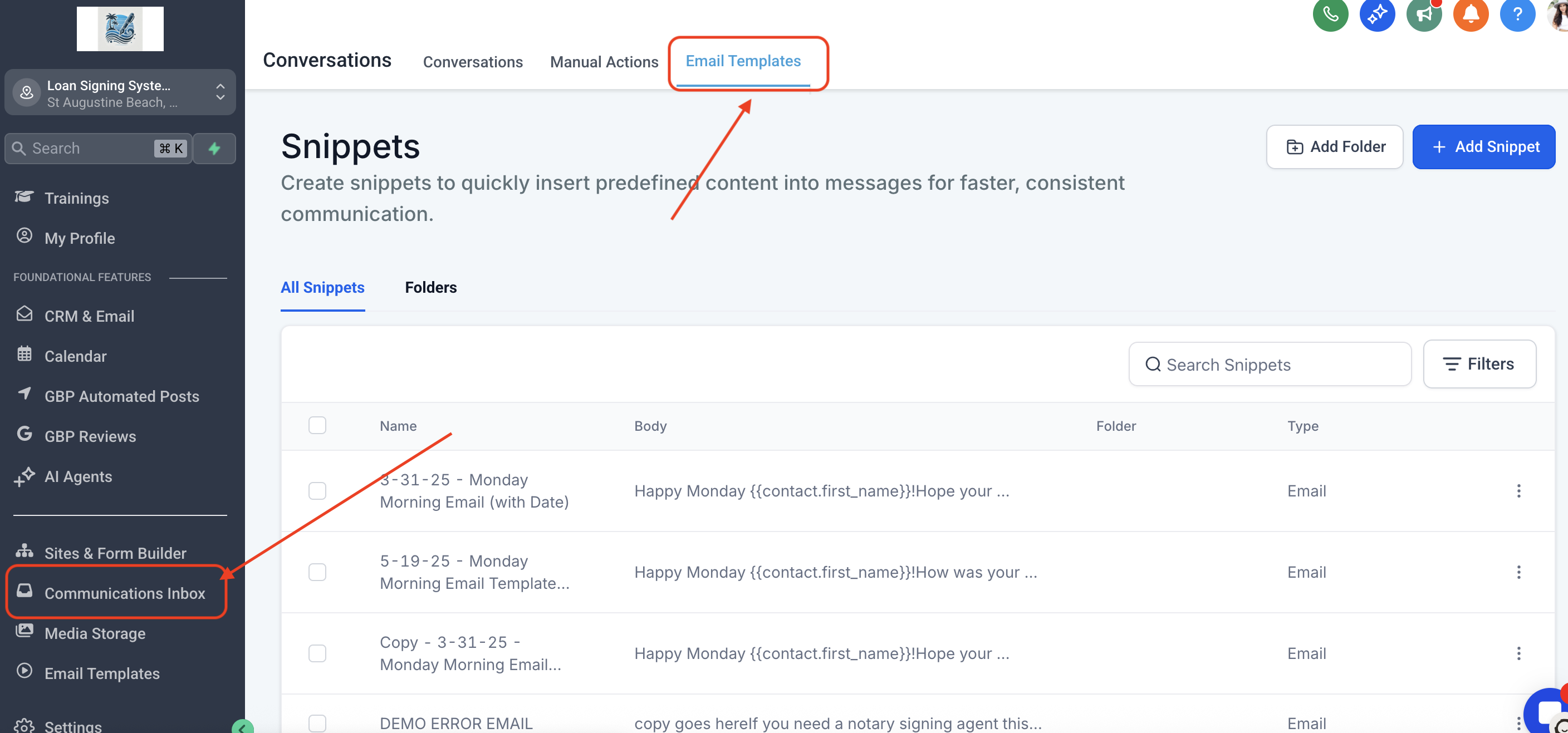Click the green phone dialer icon
This screenshot has width=1568, height=733.
point(1330,13)
